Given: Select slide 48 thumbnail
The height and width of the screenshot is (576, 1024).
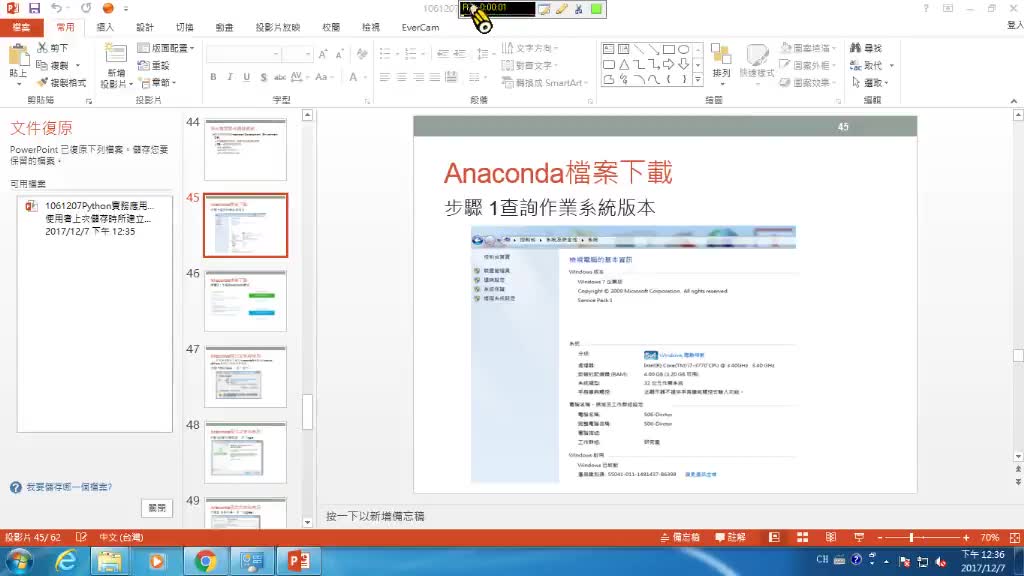Looking at the screenshot, I should (245, 453).
